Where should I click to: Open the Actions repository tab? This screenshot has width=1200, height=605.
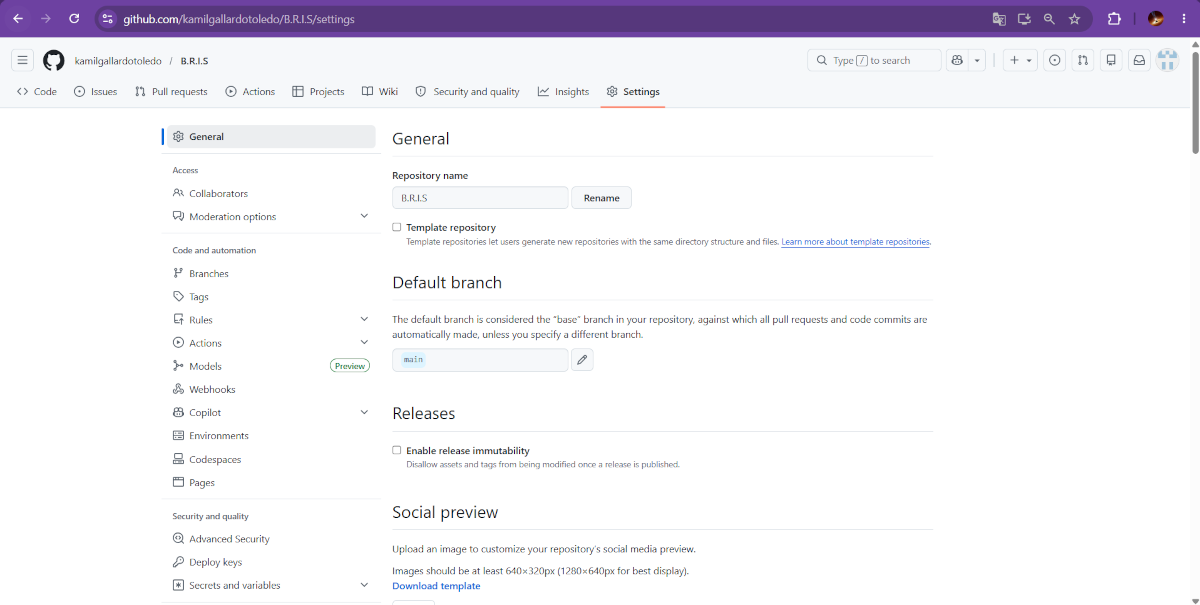(250, 92)
